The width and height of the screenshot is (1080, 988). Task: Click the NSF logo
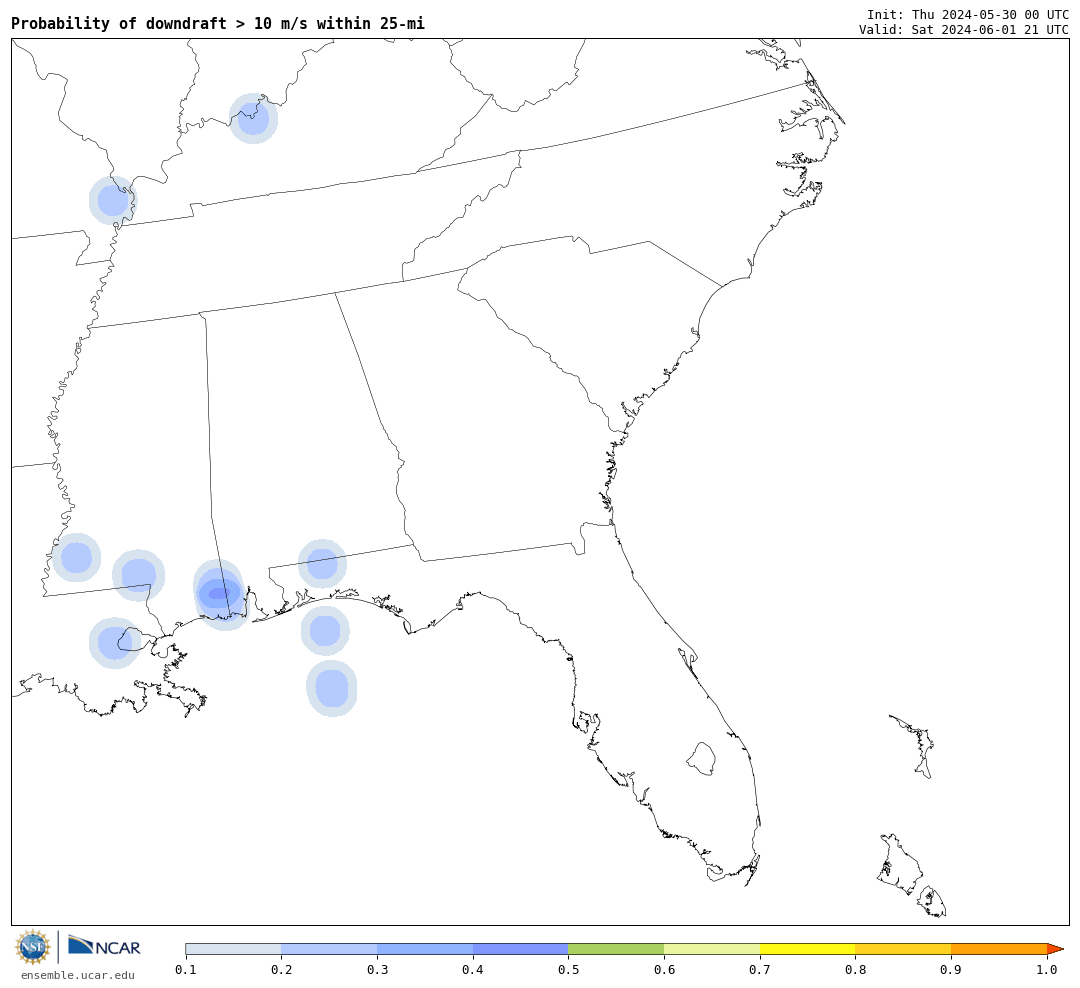tap(33, 947)
